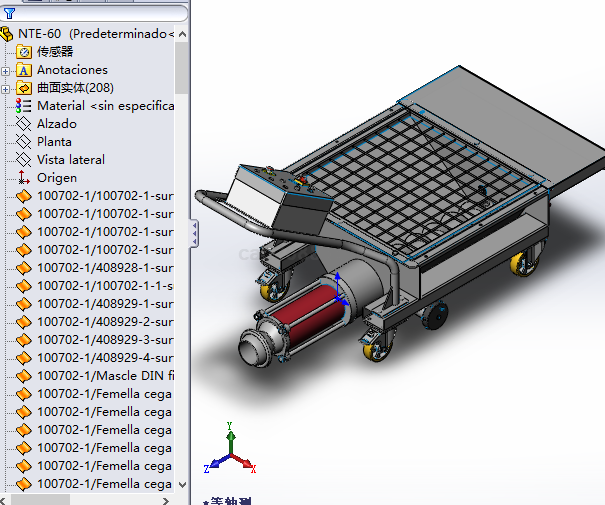The width and height of the screenshot is (605, 505).
Task: Select the NTE-60 part root icon
Action: click(x=8, y=34)
